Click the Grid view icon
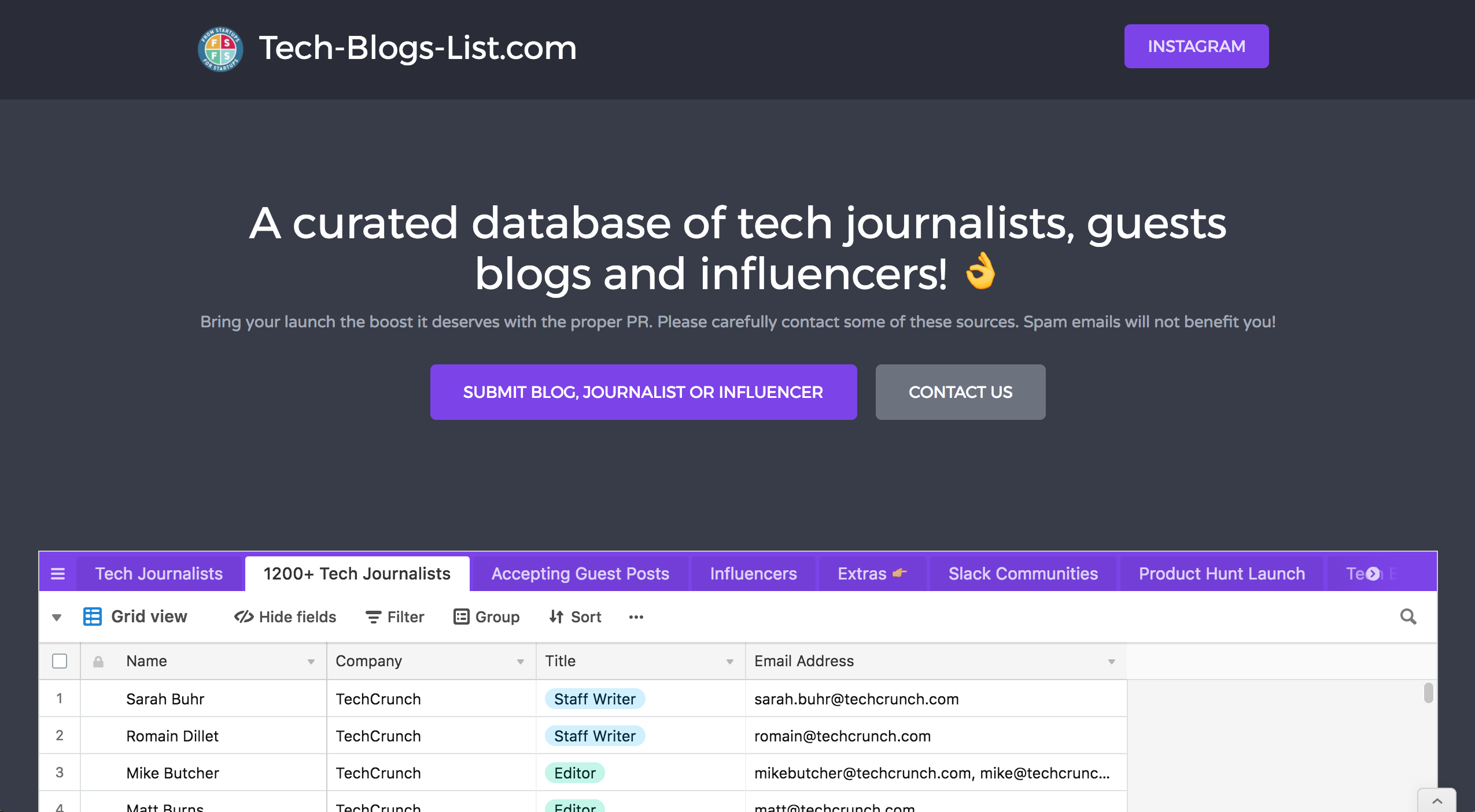Screen dimensions: 1475x812 [93, 617]
